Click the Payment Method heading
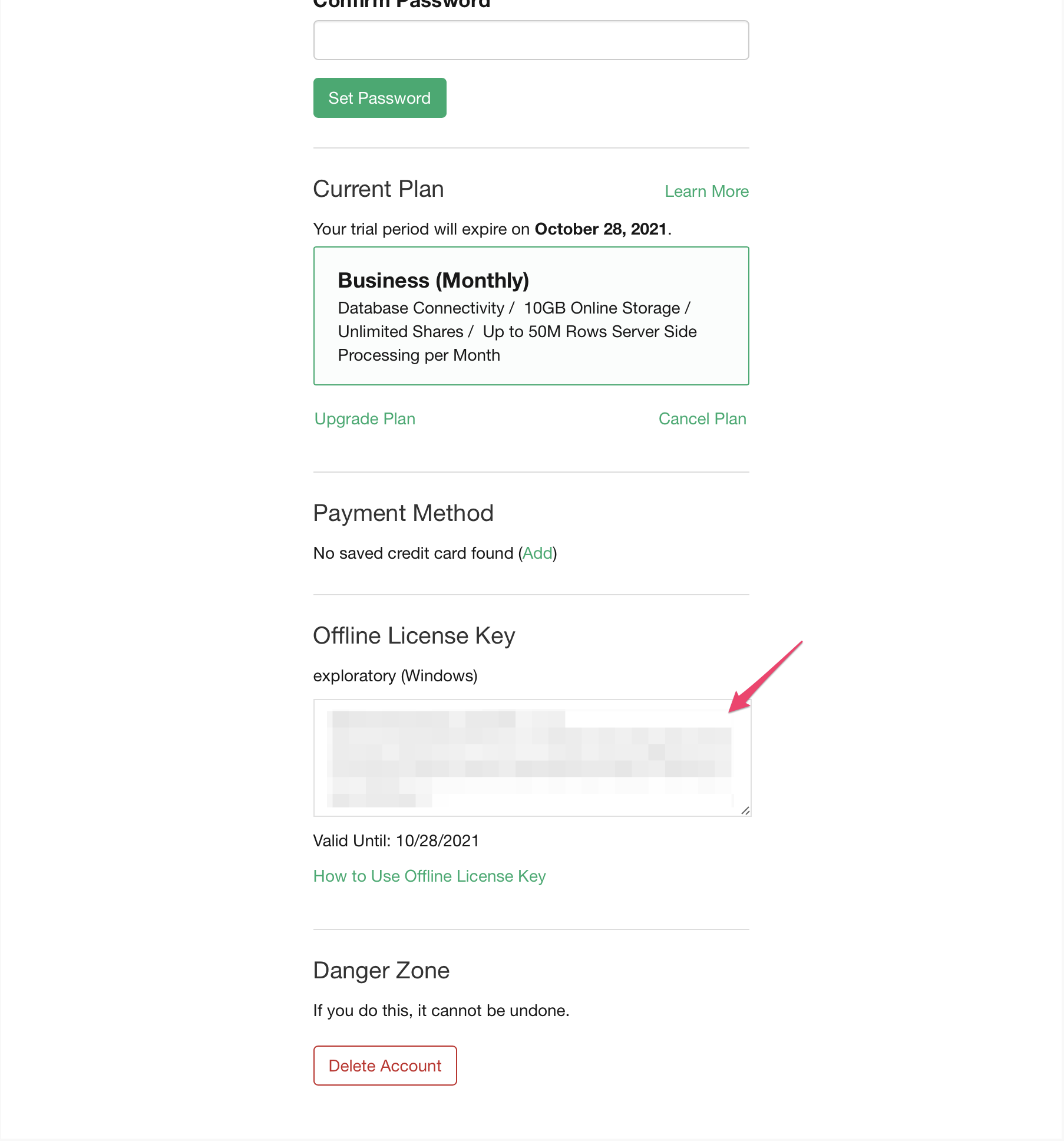This screenshot has height=1141, width=1064. (403, 513)
